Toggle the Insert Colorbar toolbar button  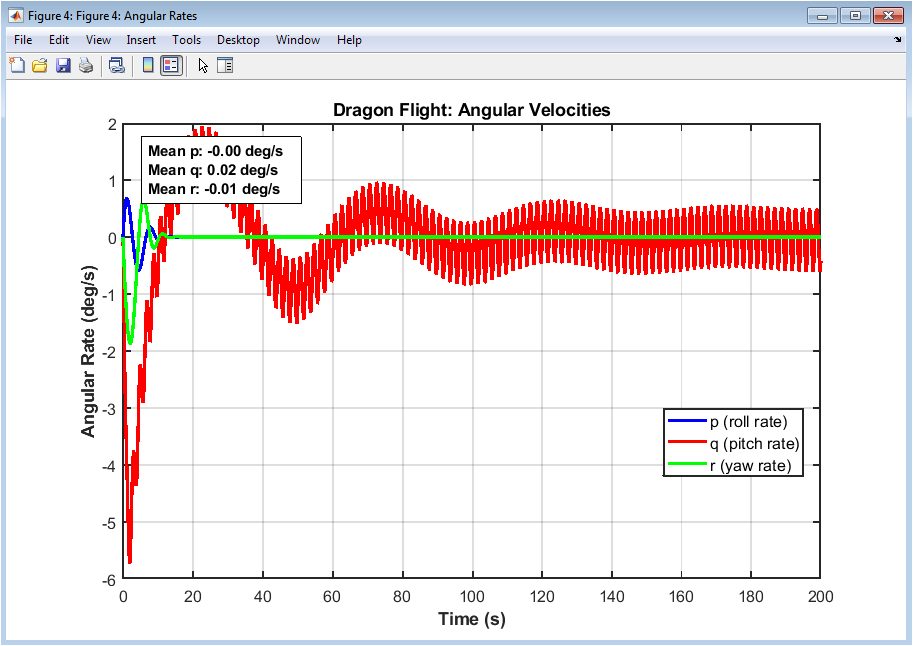tap(148, 66)
